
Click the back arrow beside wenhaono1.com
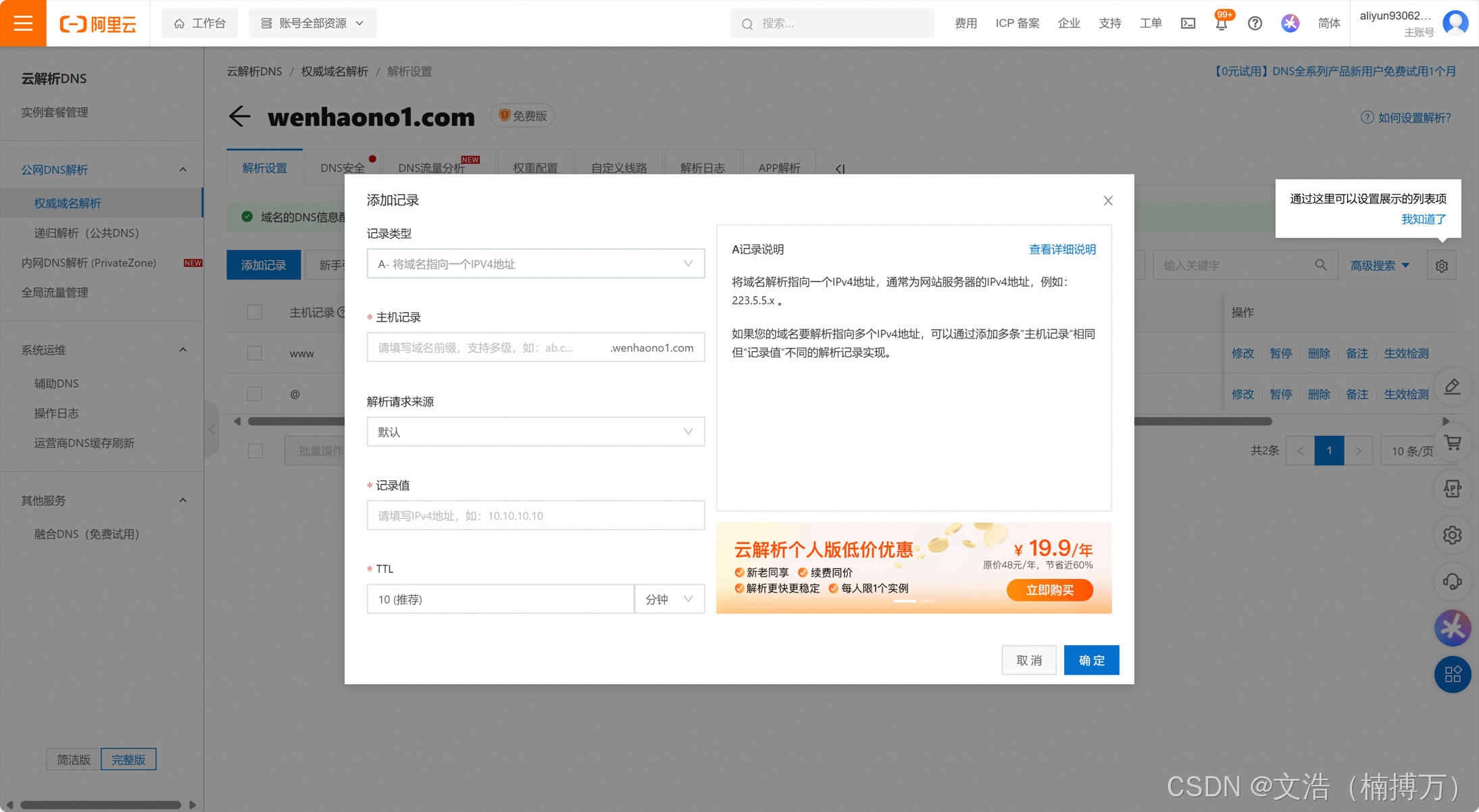(x=239, y=116)
